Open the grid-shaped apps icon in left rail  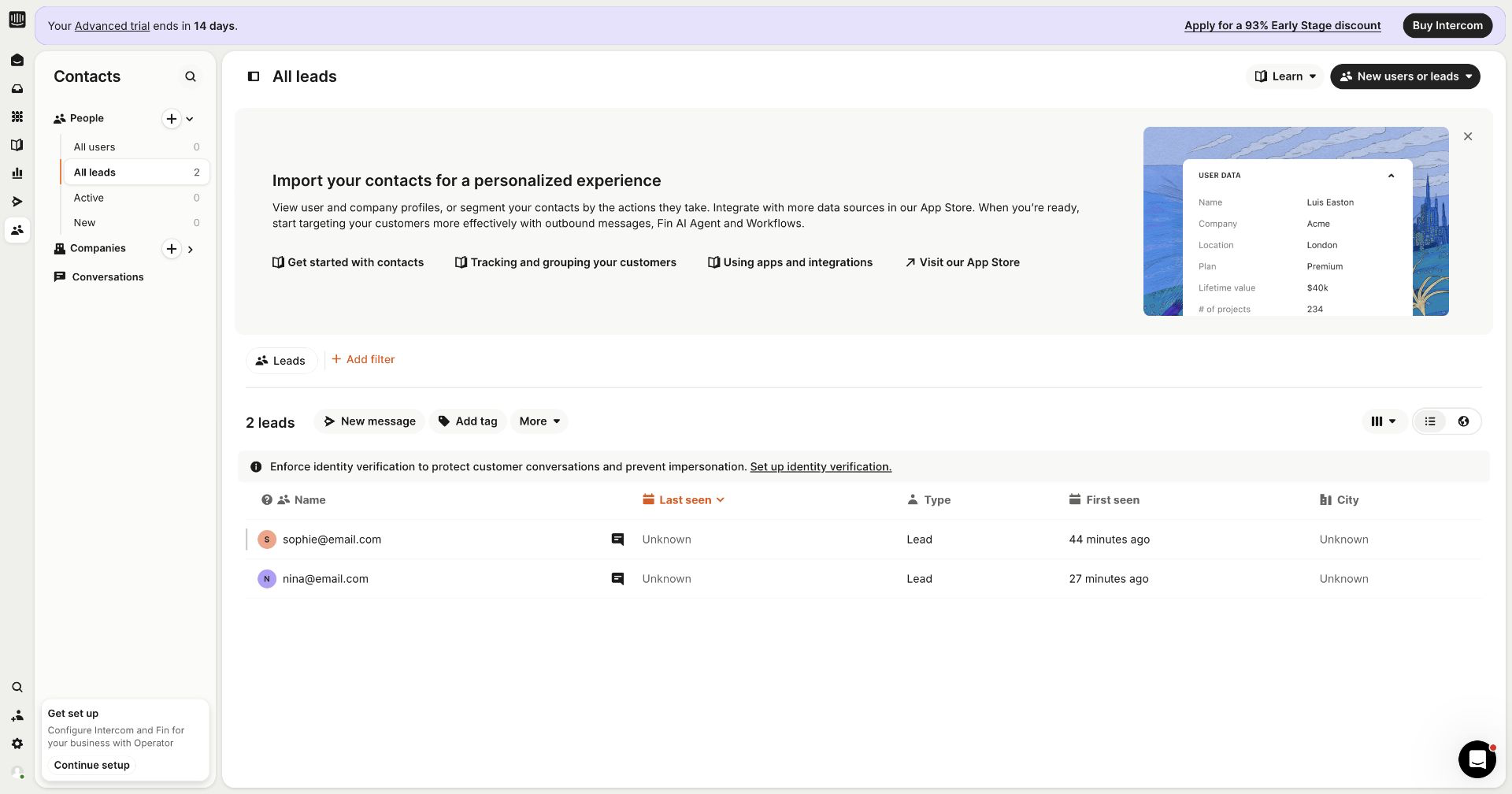pyautogui.click(x=17, y=117)
